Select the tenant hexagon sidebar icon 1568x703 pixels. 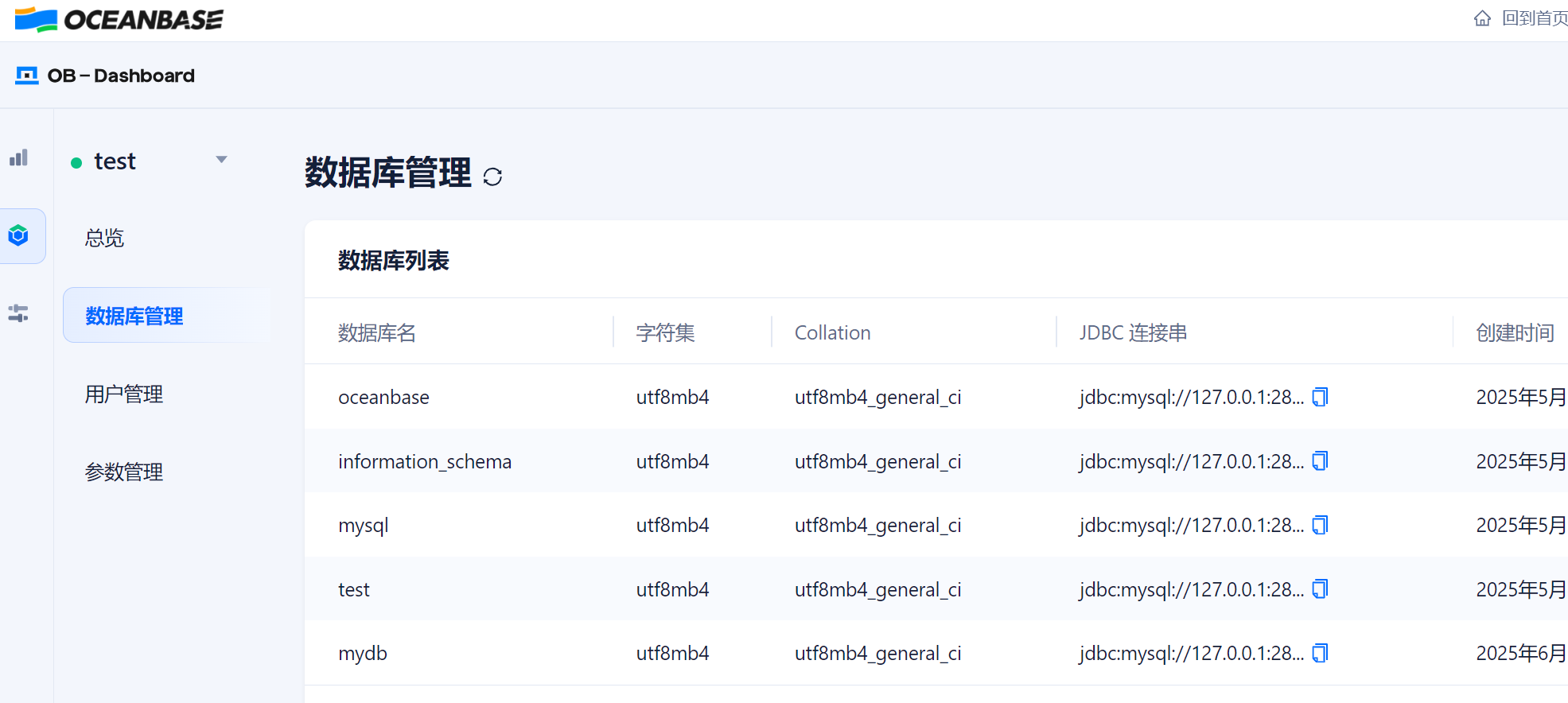(18, 235)
